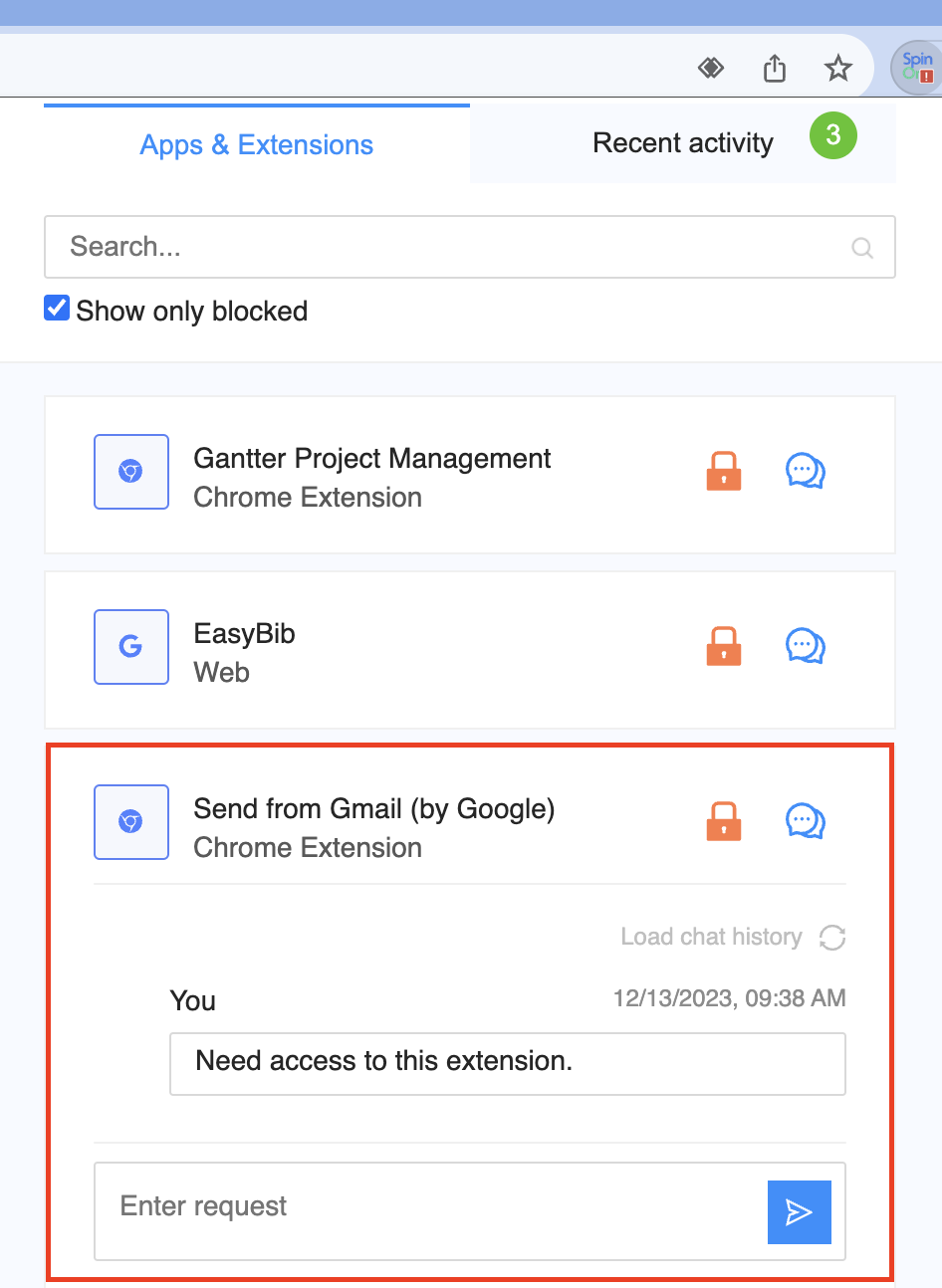
Task: Collapse the Send from Gmail chat panel
Action: coord(805,821)
